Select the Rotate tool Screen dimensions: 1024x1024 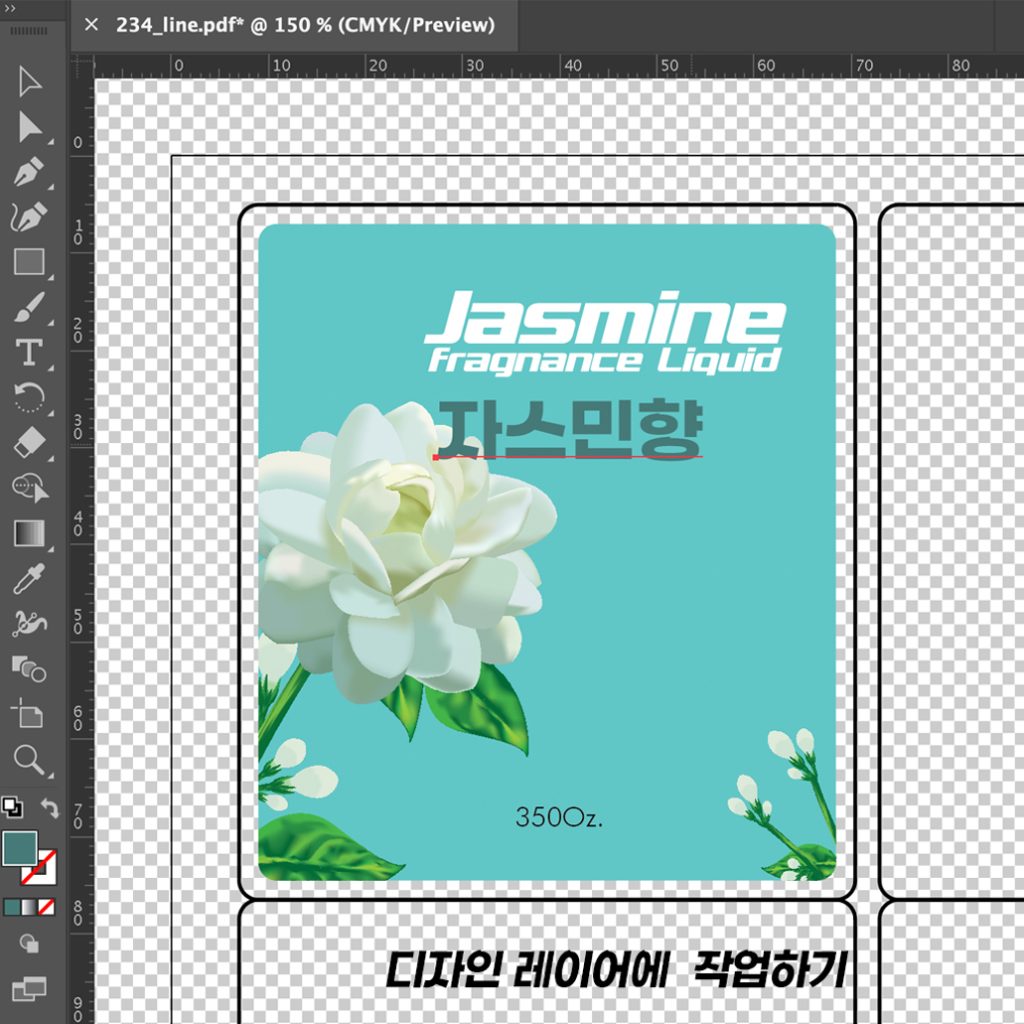tap(29, 397)
